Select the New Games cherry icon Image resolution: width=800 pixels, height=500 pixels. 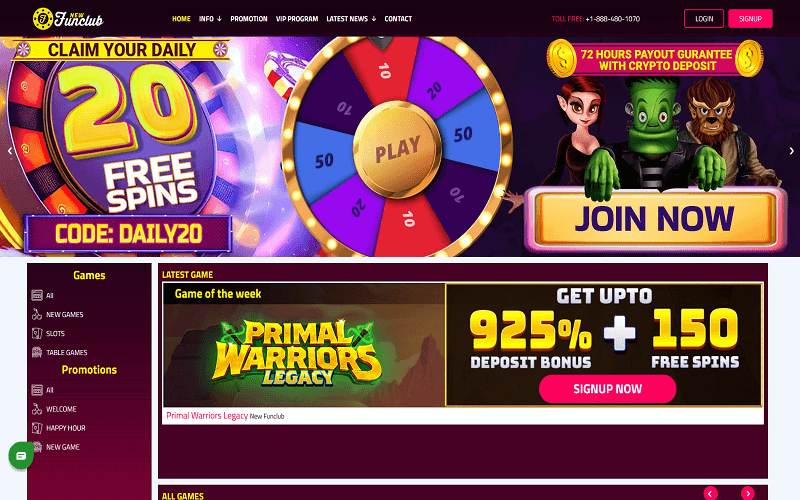tap(37, 314)
